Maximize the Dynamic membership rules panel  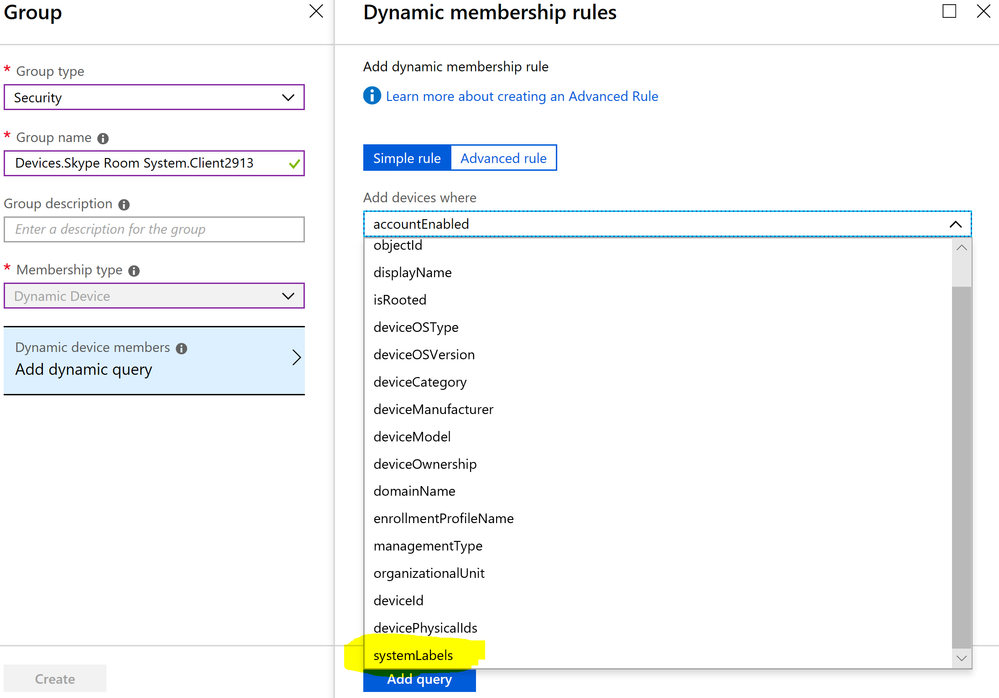(x=949, y=12)
